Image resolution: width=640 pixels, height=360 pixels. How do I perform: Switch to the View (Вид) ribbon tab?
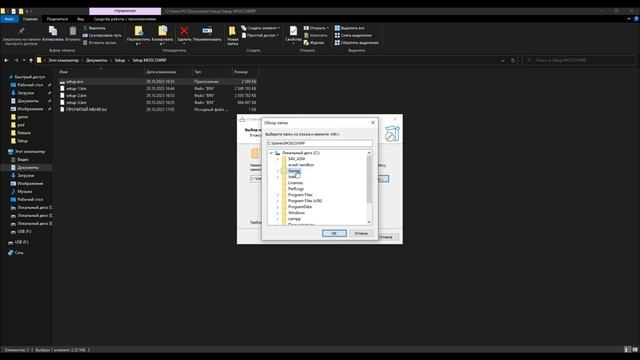click(80, 19)
